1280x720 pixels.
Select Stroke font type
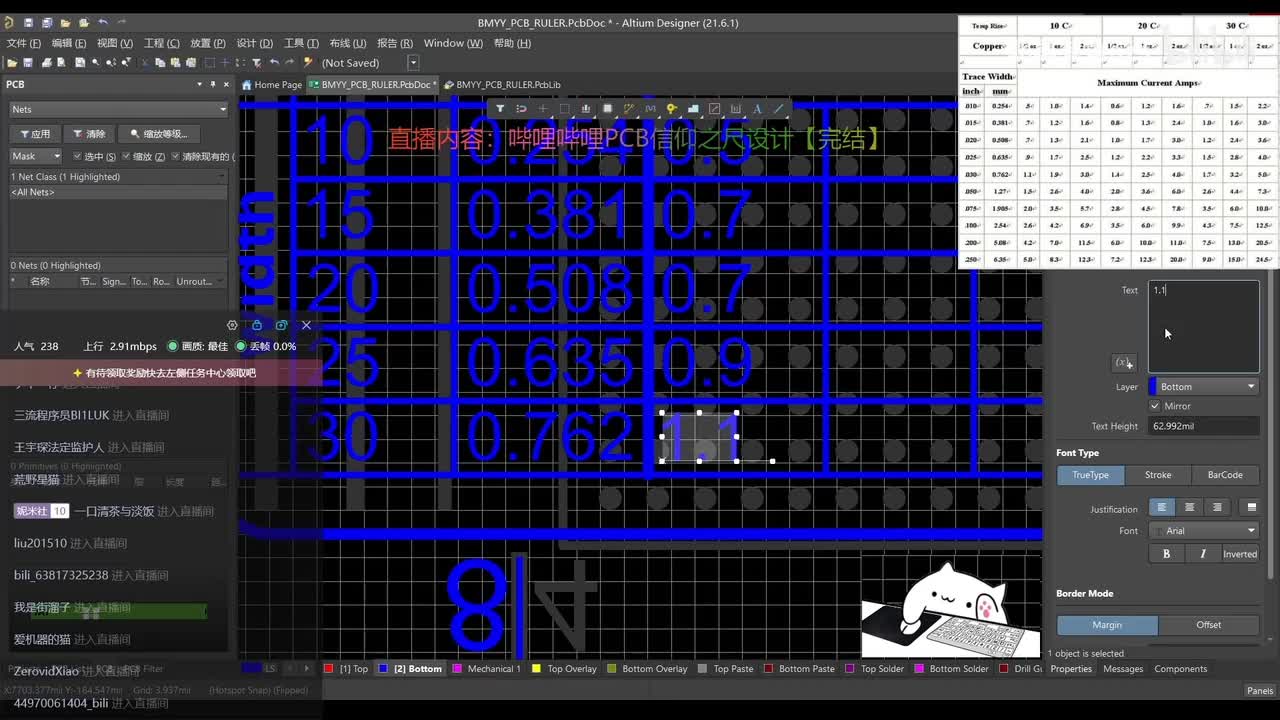[1158, 475]
